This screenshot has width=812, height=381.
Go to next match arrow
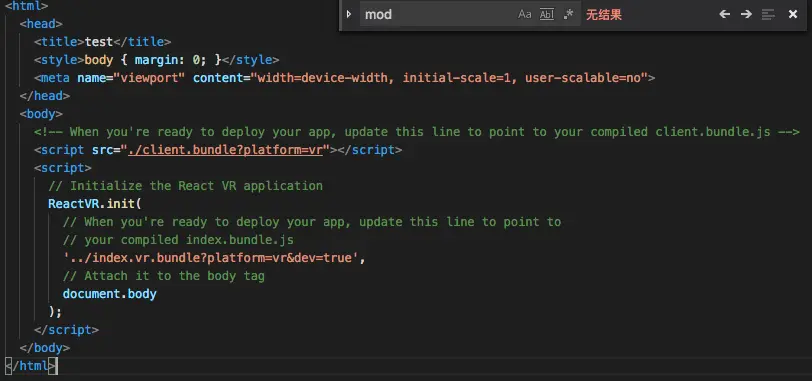pos(746,14)
